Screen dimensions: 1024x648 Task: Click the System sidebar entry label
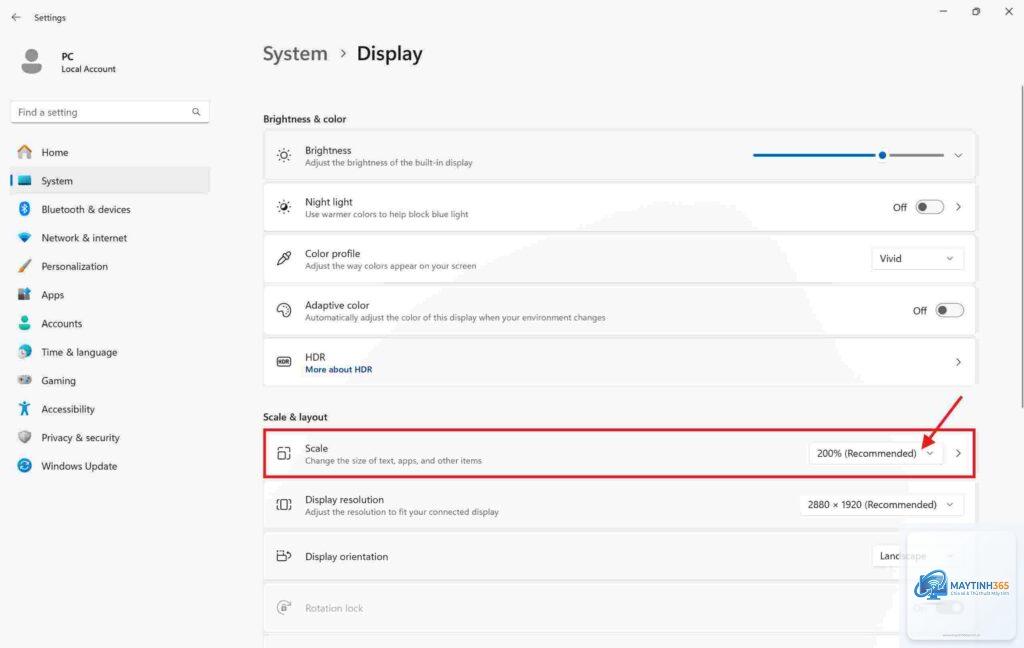pyautogui.click(x=57, y=181)
